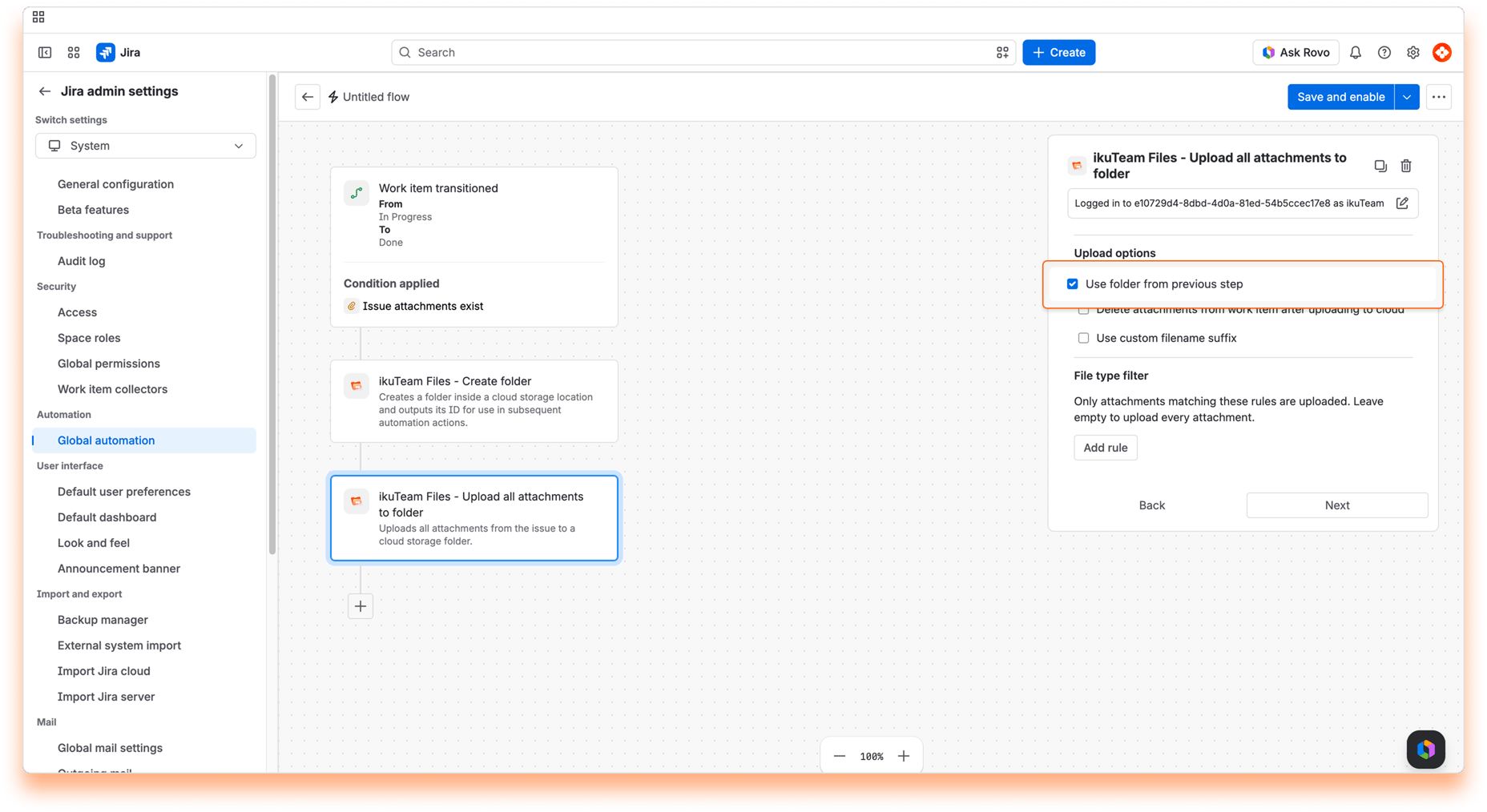The width and height of the screenshot is (1487, 812).
Task: Click Ask Rovo
Action: point(1296,52)
